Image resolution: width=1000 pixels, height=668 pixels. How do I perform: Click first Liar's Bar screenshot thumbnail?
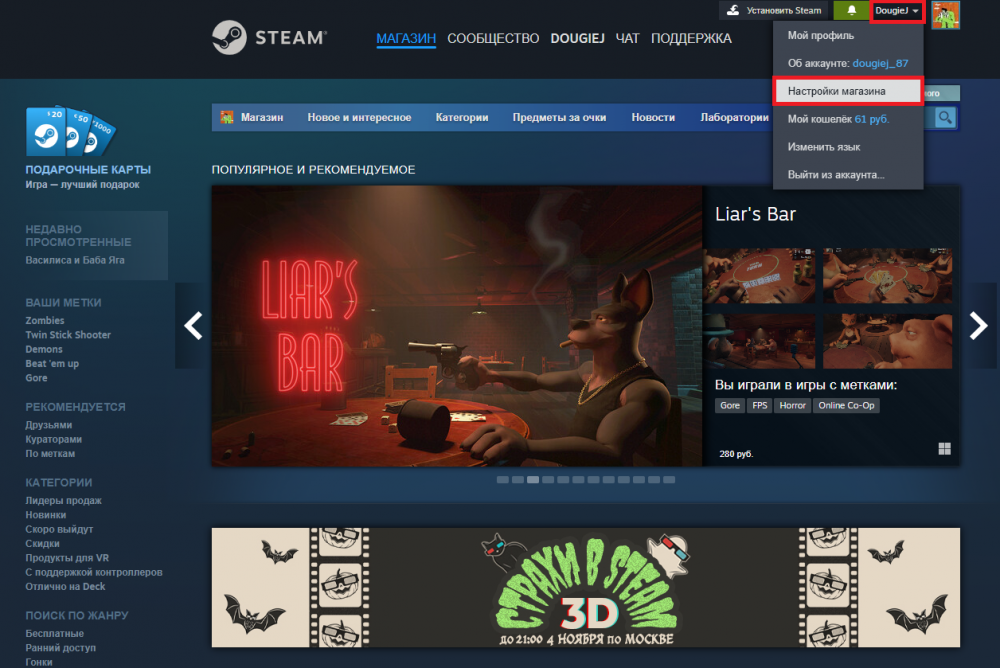coord(759,276)
